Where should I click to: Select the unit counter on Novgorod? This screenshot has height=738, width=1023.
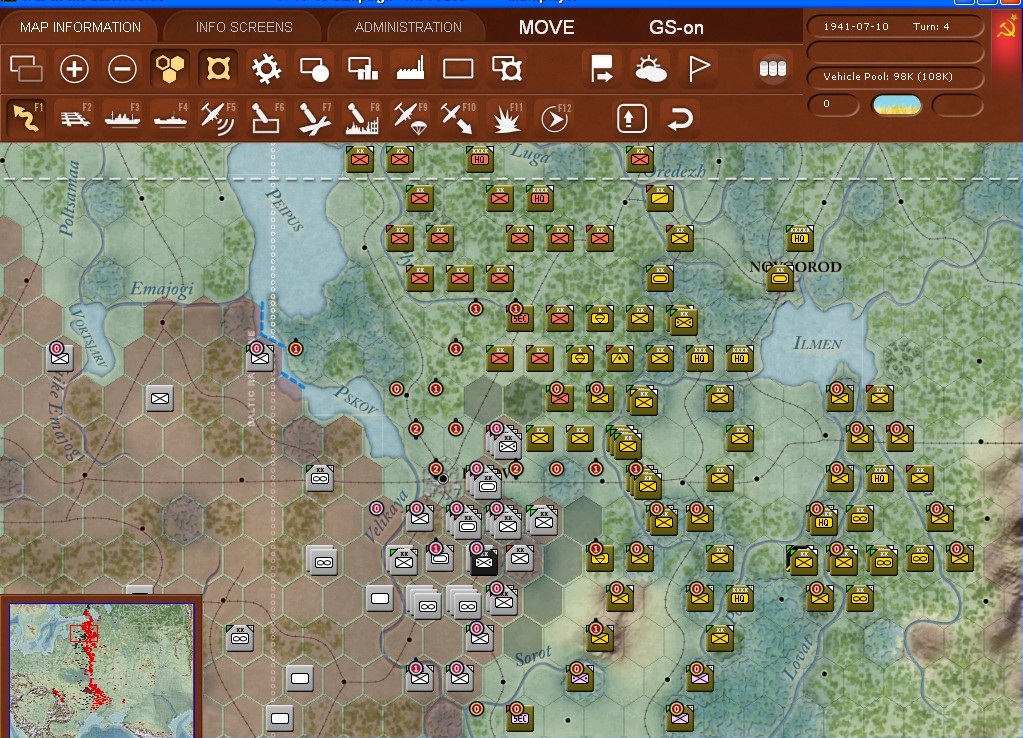point(780,279)
